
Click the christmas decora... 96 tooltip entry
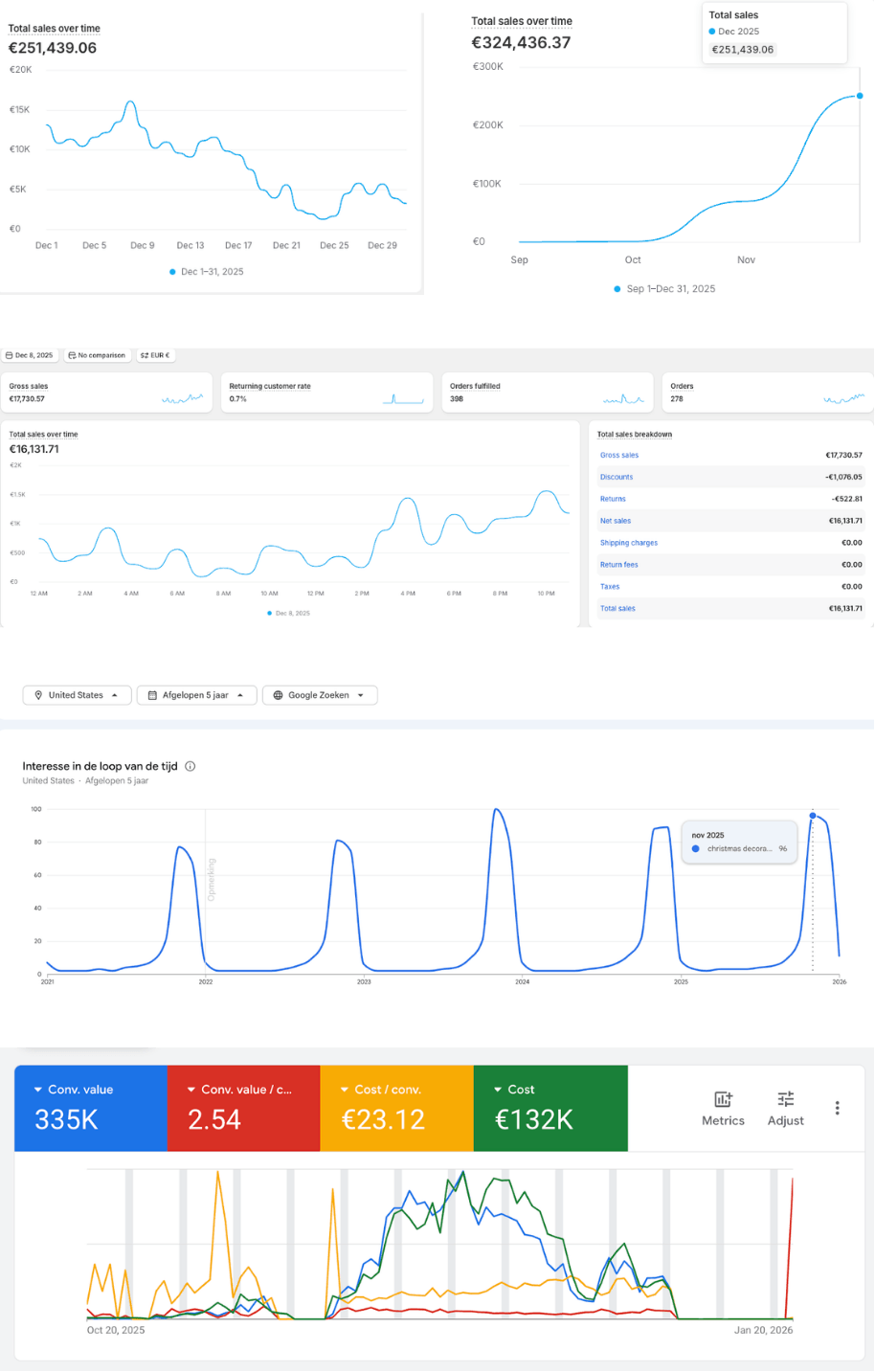(739, 849)
